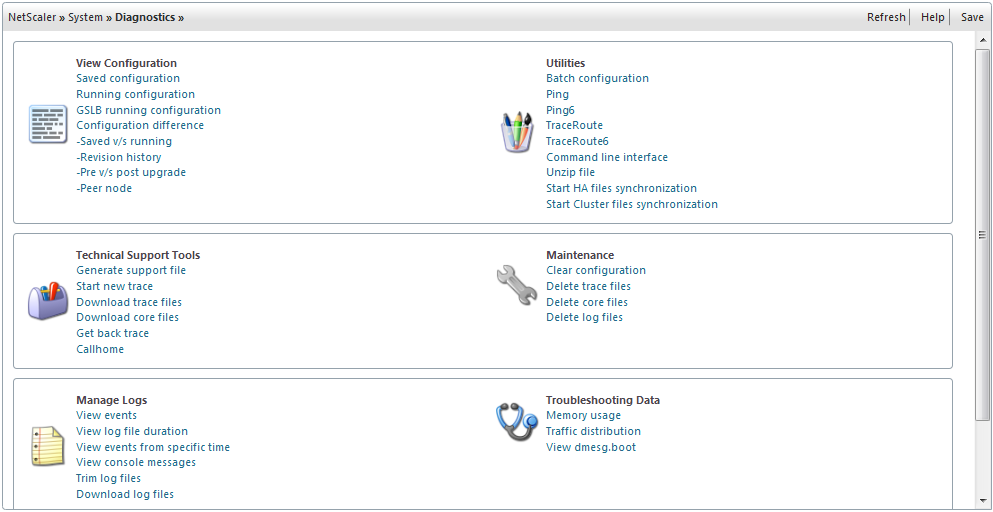Click Save in the top bar
The width and height of the screenshot is (993, 512).
tap(972, 17)
